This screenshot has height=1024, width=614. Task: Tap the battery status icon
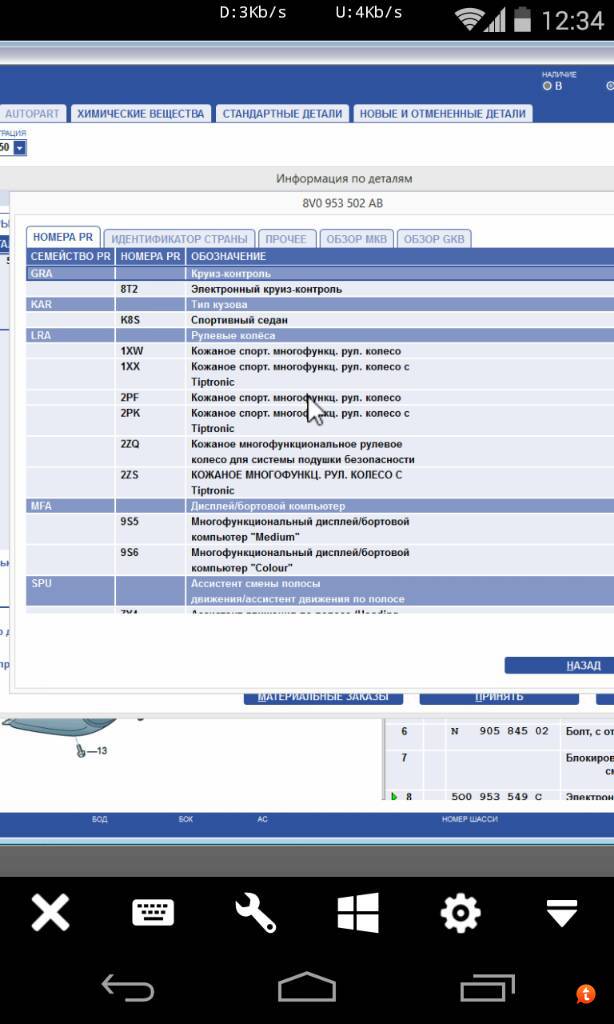pos(522,20)
